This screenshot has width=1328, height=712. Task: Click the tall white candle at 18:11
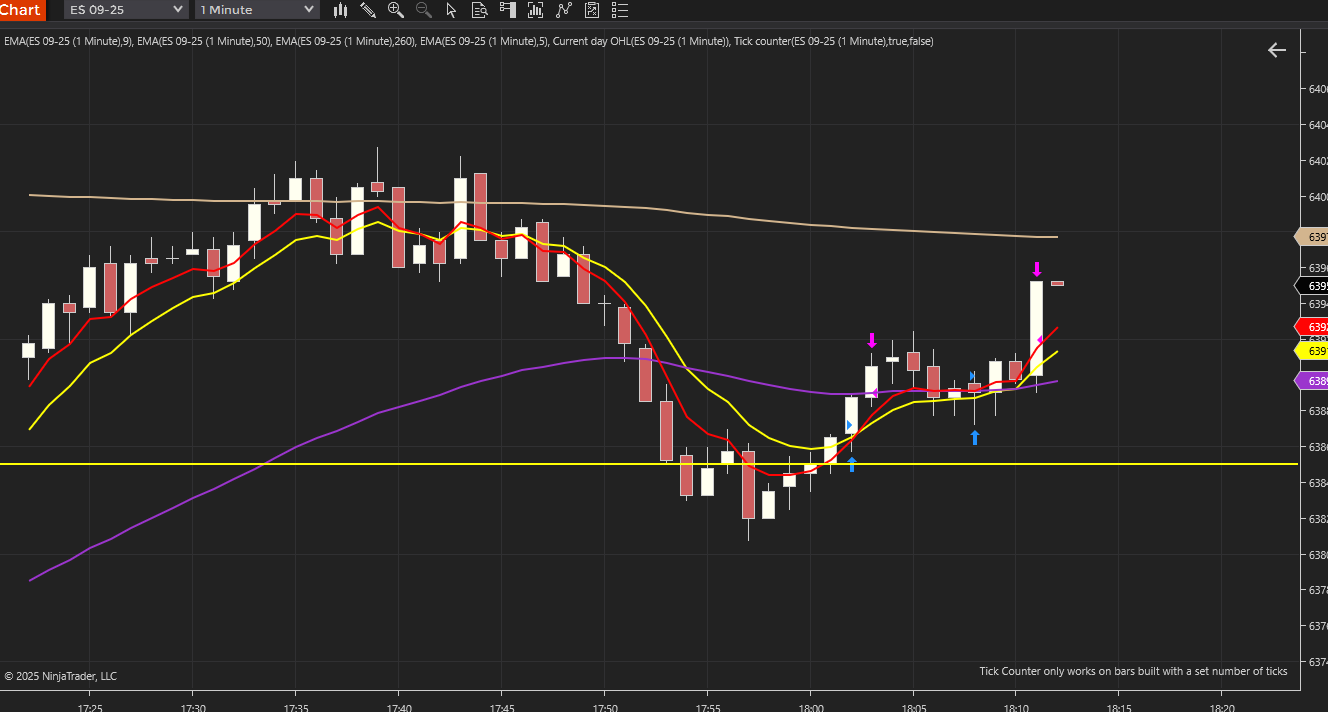tap(1037, 328)
